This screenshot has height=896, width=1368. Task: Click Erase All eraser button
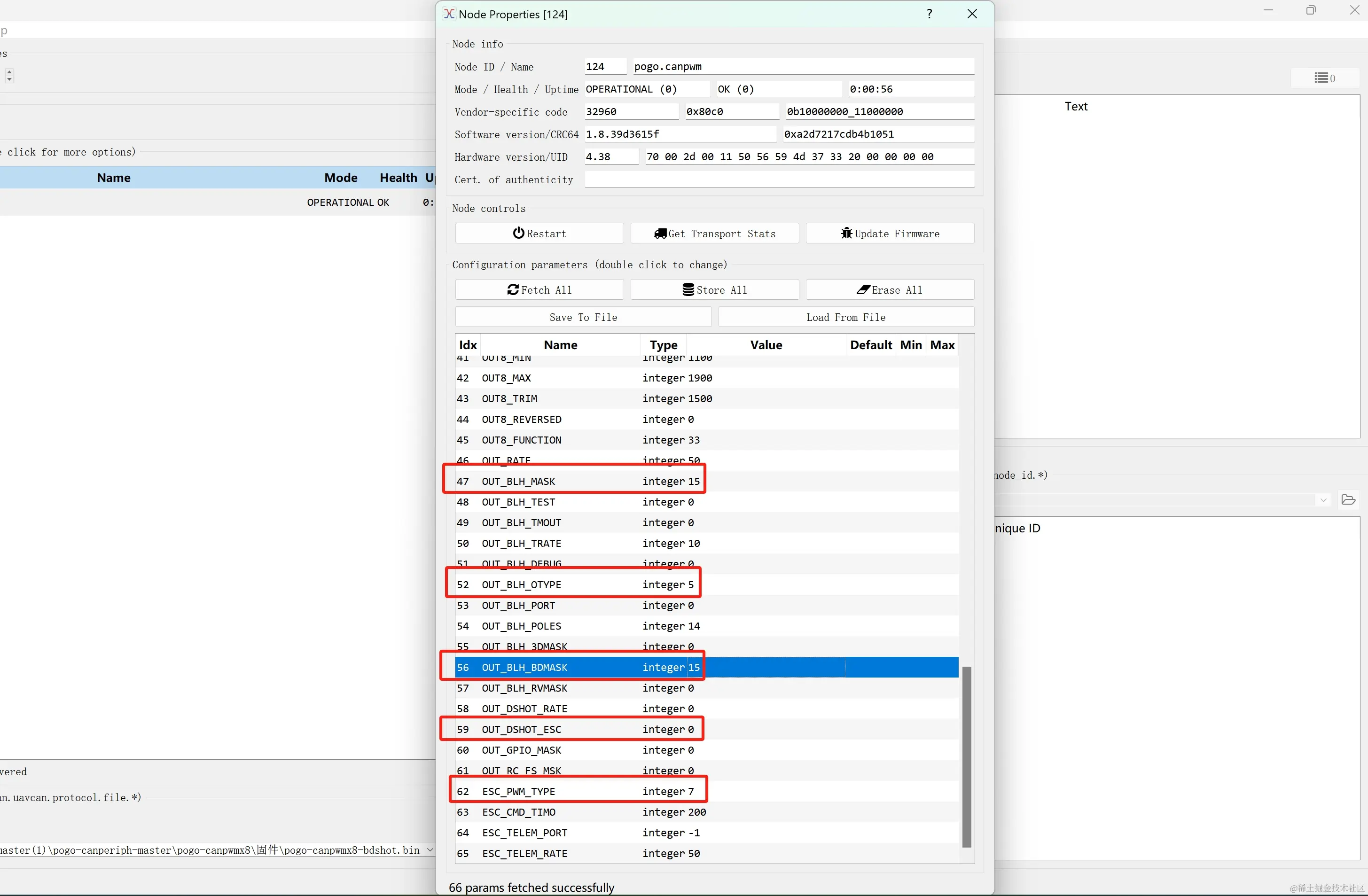pyautogui.click(x=889, y=290)
